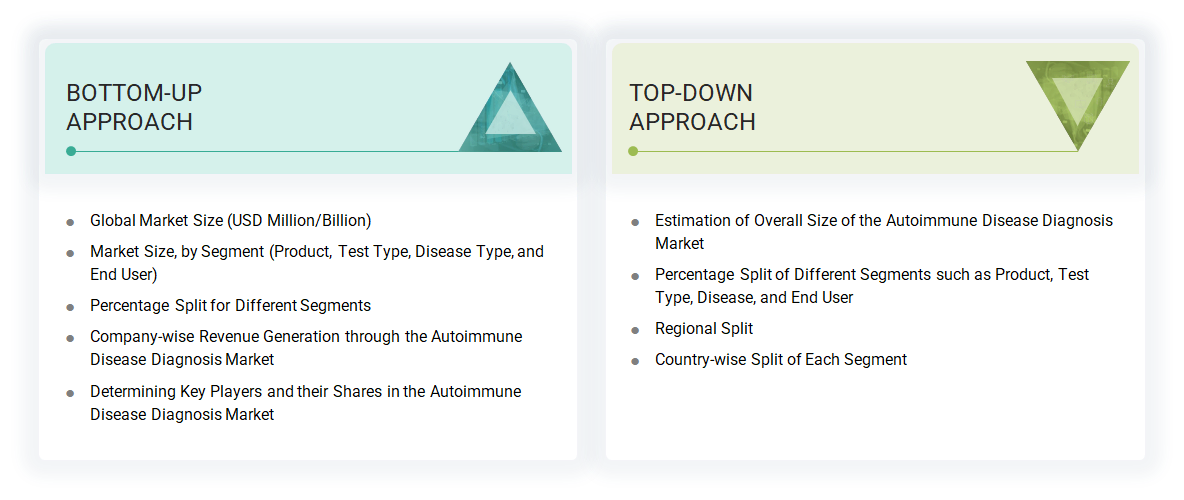This screenshot has height=500, width=1184.
Task: Click the Regional Split text
Action: (x=704, y=329)
